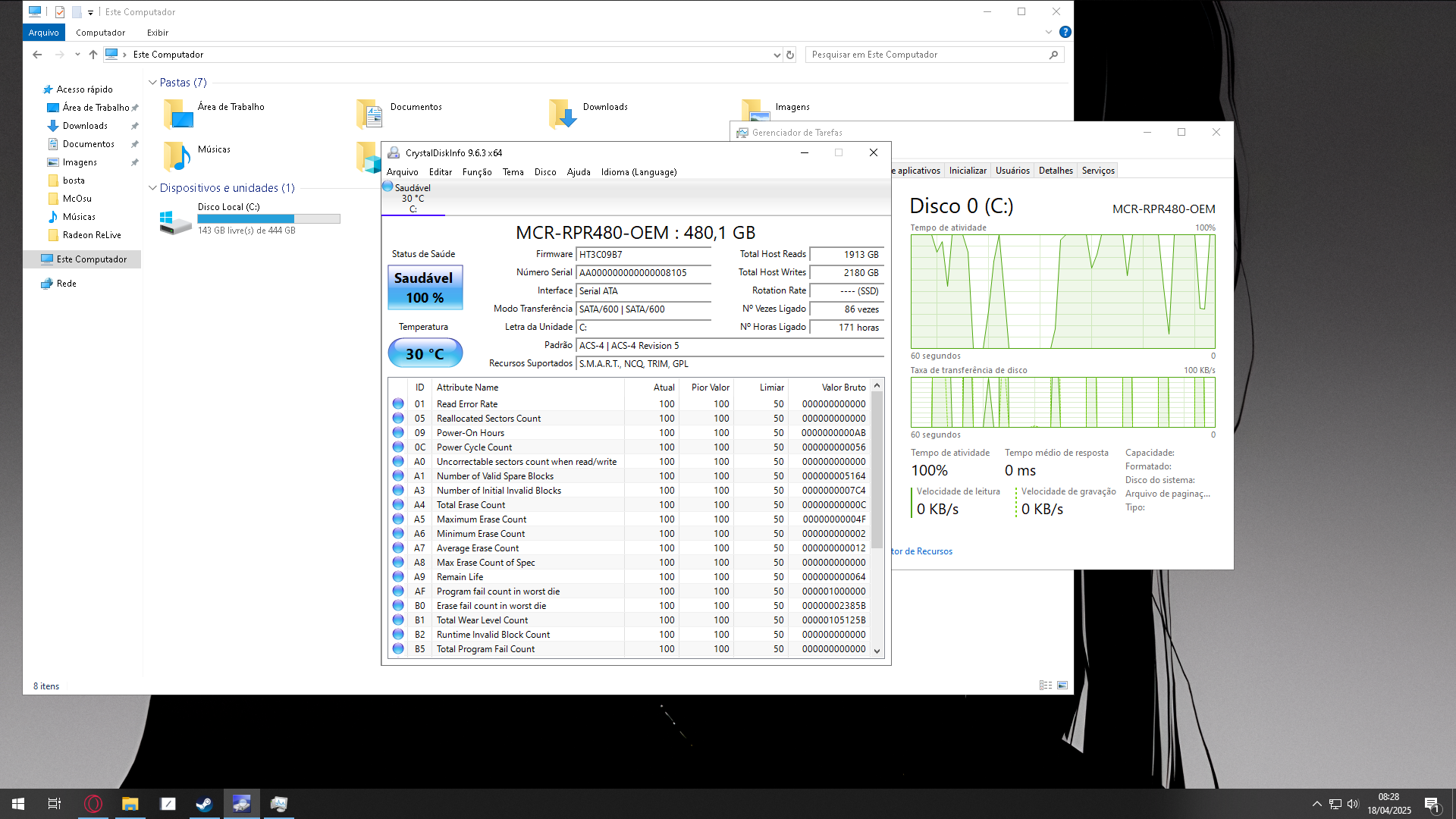Viewport: 1456px width, 819px height.
Task: Select the Disco Local (C:) drive
Action: click(x=250, y=218)
